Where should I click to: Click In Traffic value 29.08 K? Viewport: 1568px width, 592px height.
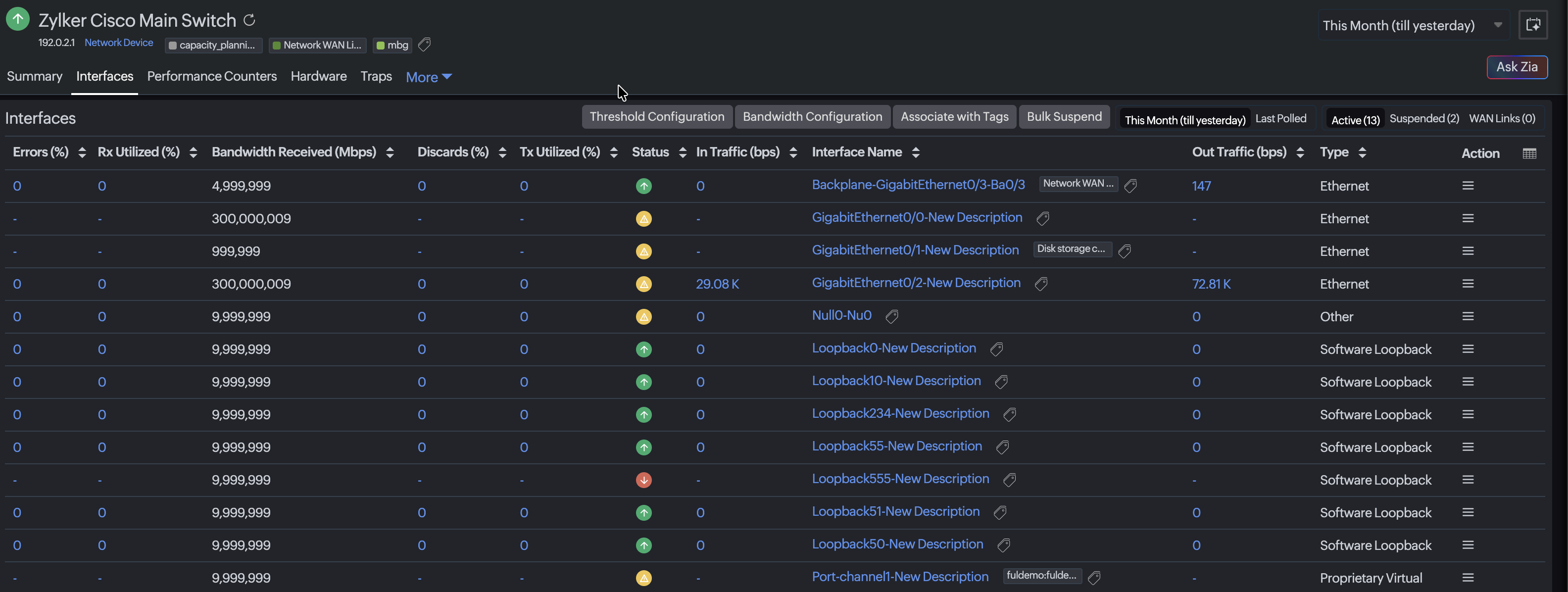tap(717, 284)
